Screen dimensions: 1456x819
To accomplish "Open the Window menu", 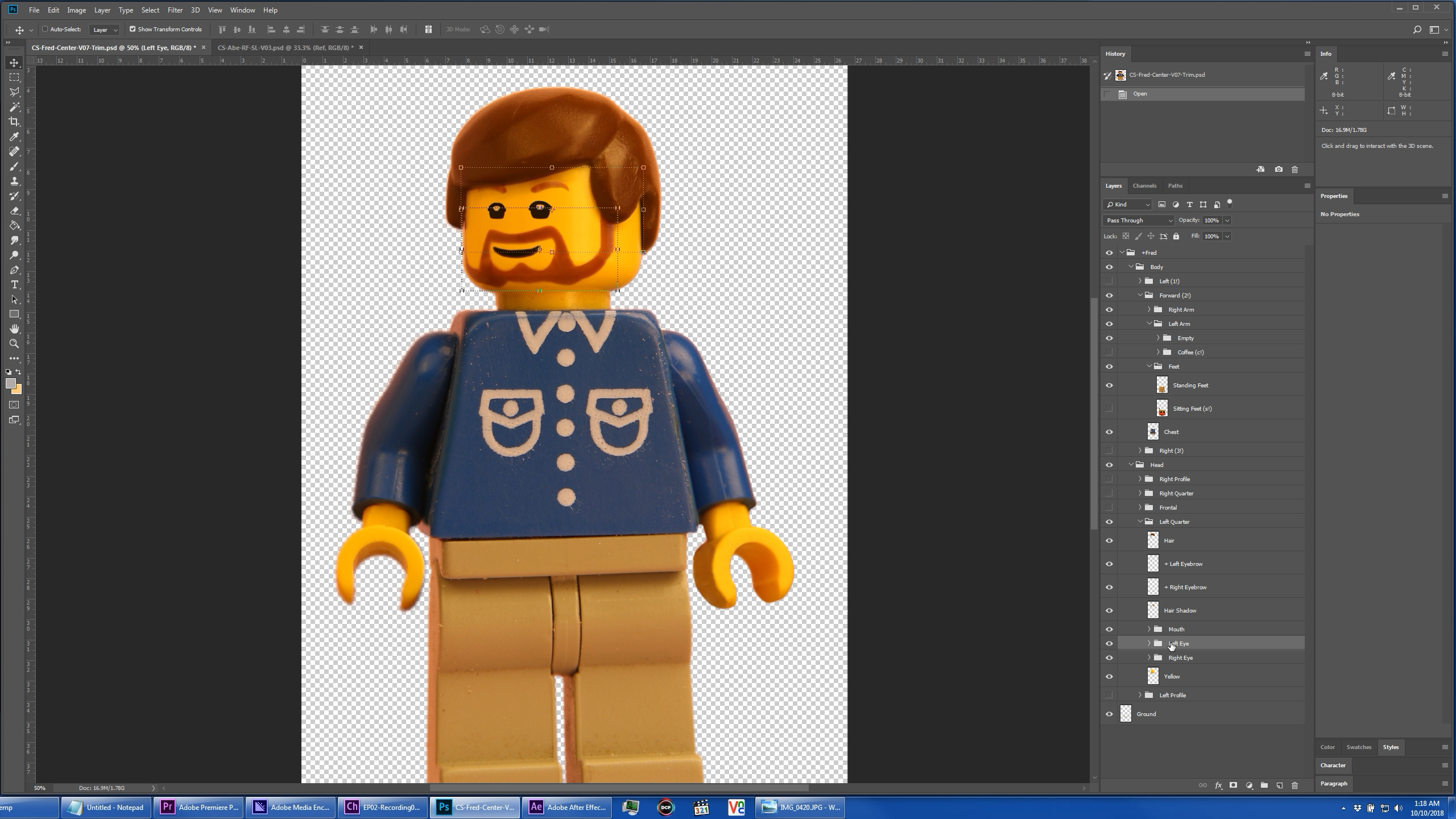I will pyautogui.click(x=242, y=10).
